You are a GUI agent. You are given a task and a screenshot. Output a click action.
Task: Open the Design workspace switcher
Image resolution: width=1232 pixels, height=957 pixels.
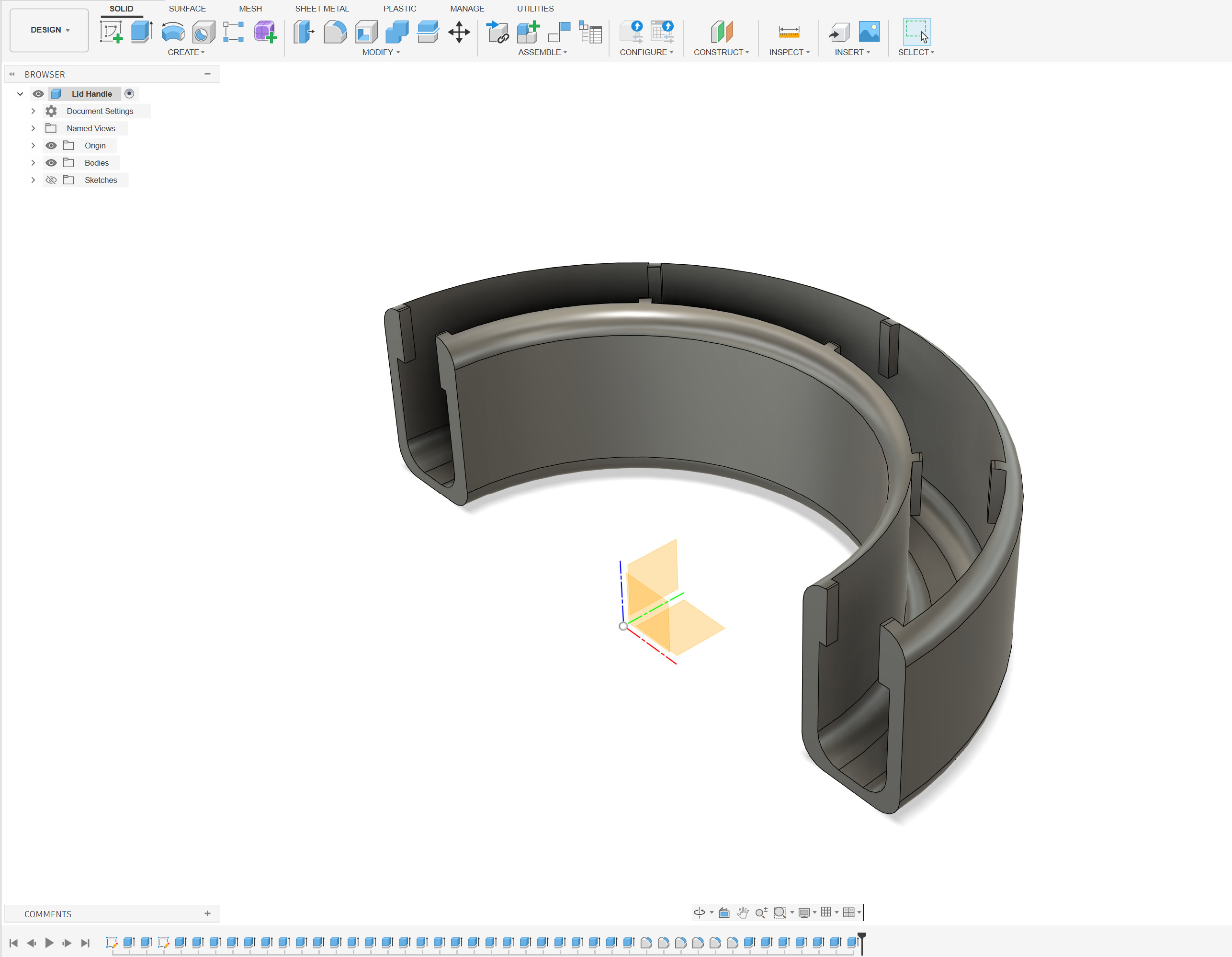pyautogui.click(x=48, y=30)
